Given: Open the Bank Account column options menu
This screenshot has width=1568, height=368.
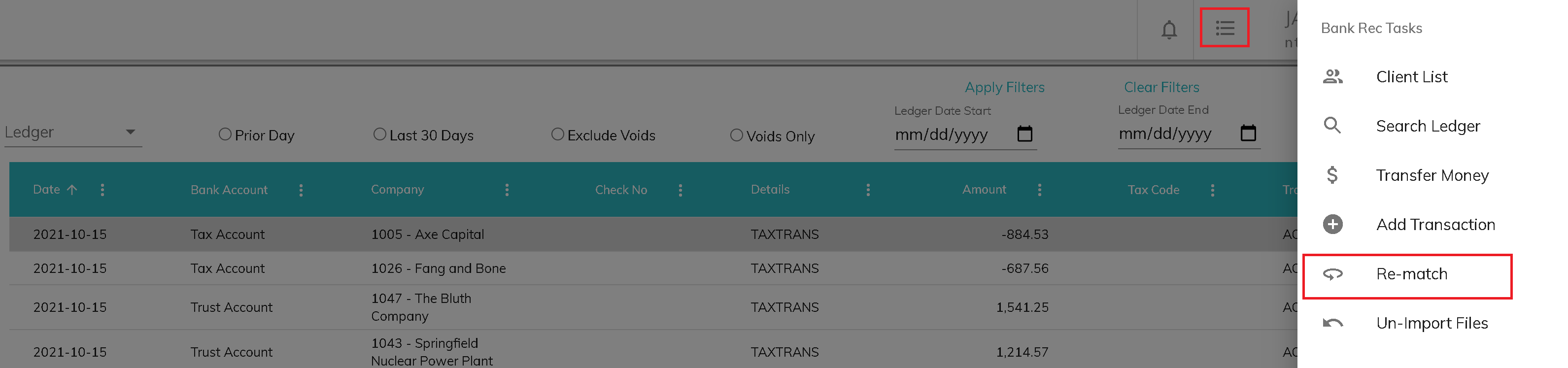Looking at the screenshot, I should (301, 190).
